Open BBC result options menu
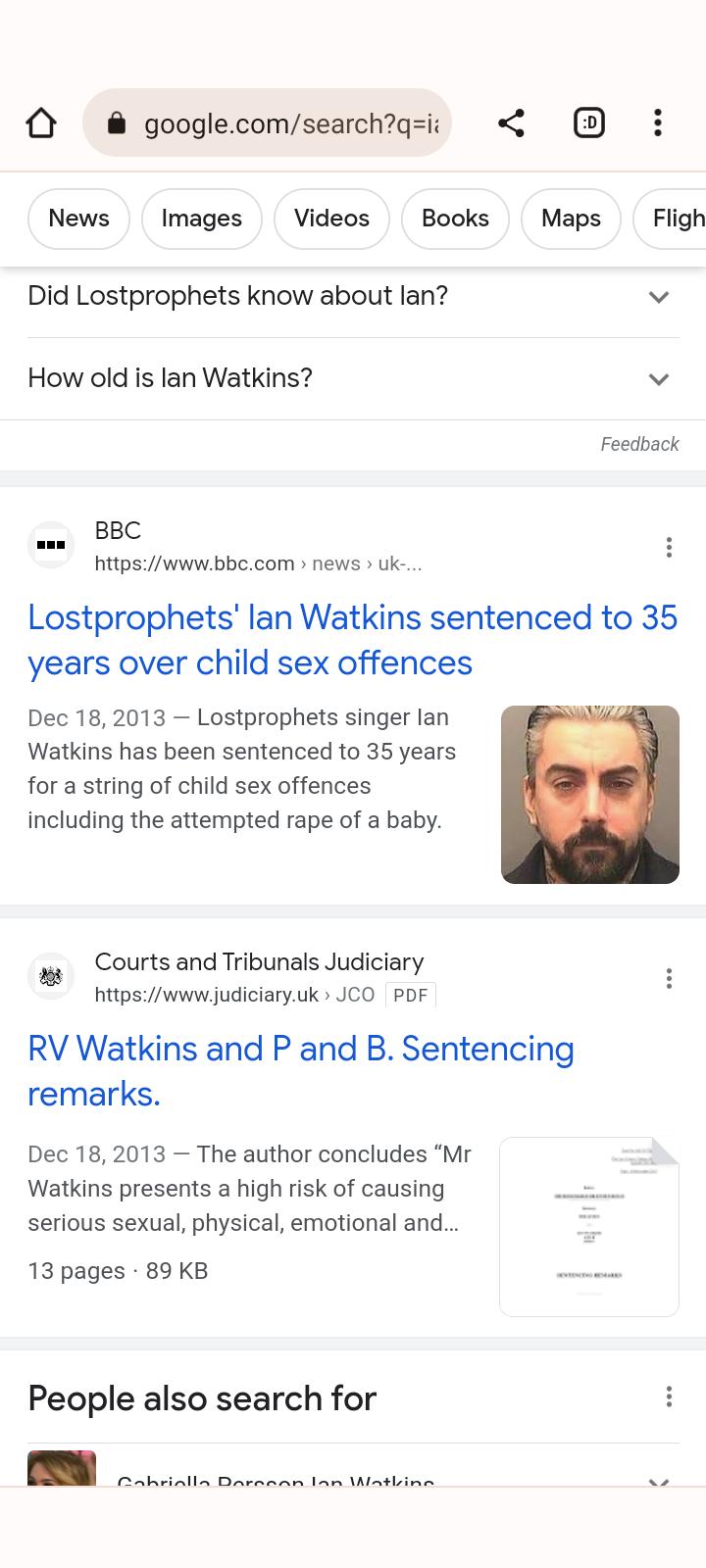706x1568 pixels. click(x=669, y=547)
